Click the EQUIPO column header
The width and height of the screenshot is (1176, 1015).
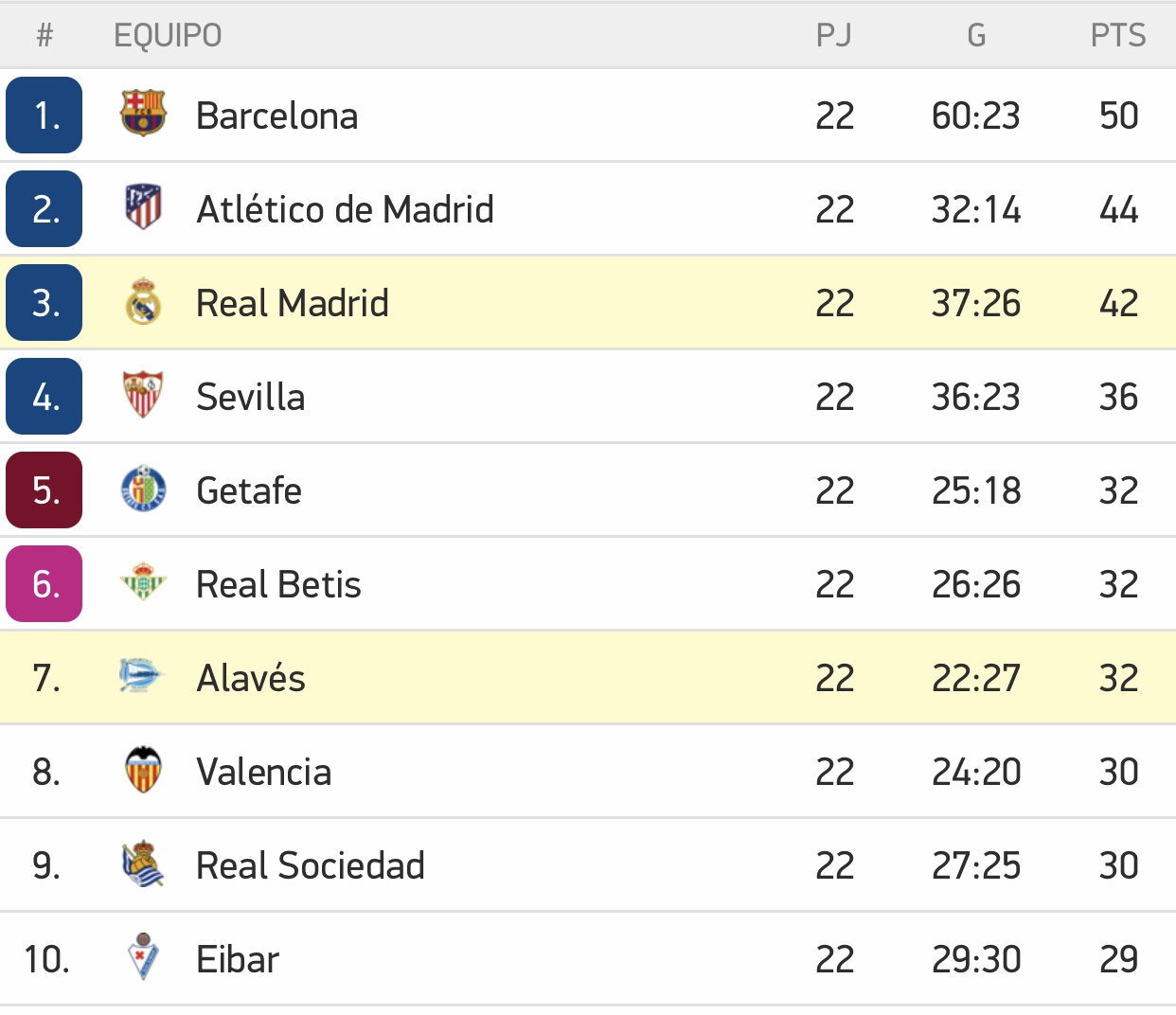click(x=168, y=36)
